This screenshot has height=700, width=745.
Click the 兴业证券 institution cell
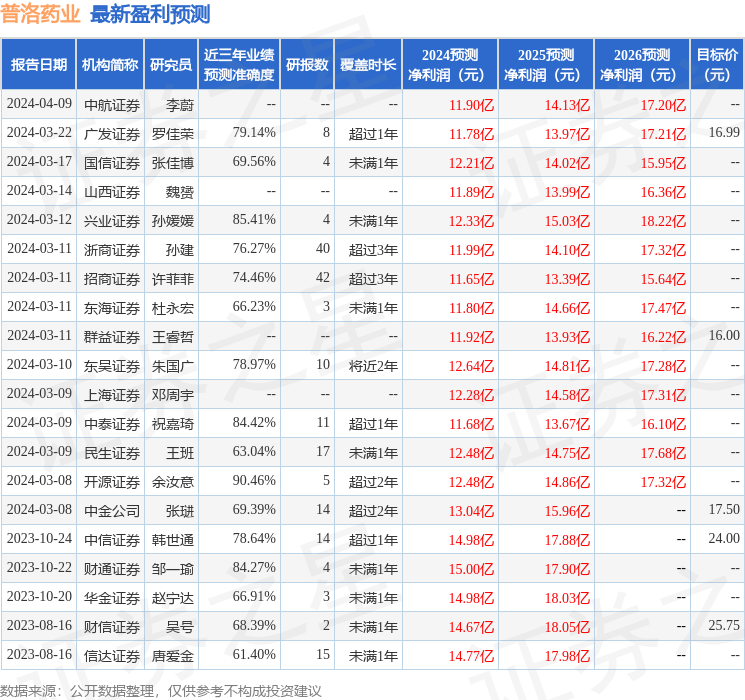112,221
